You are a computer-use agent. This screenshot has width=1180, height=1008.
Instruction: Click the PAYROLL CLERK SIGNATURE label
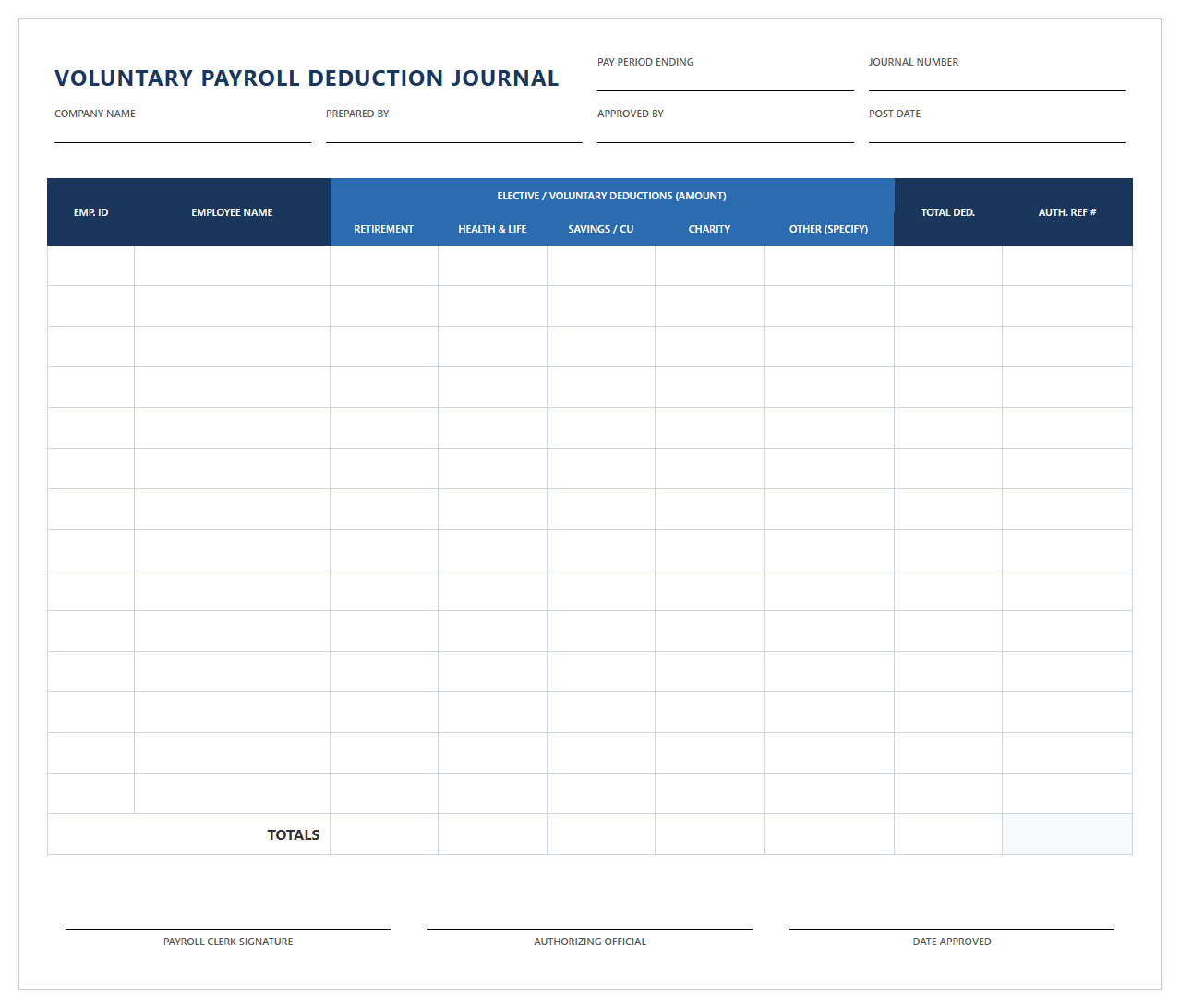point(228,942)
